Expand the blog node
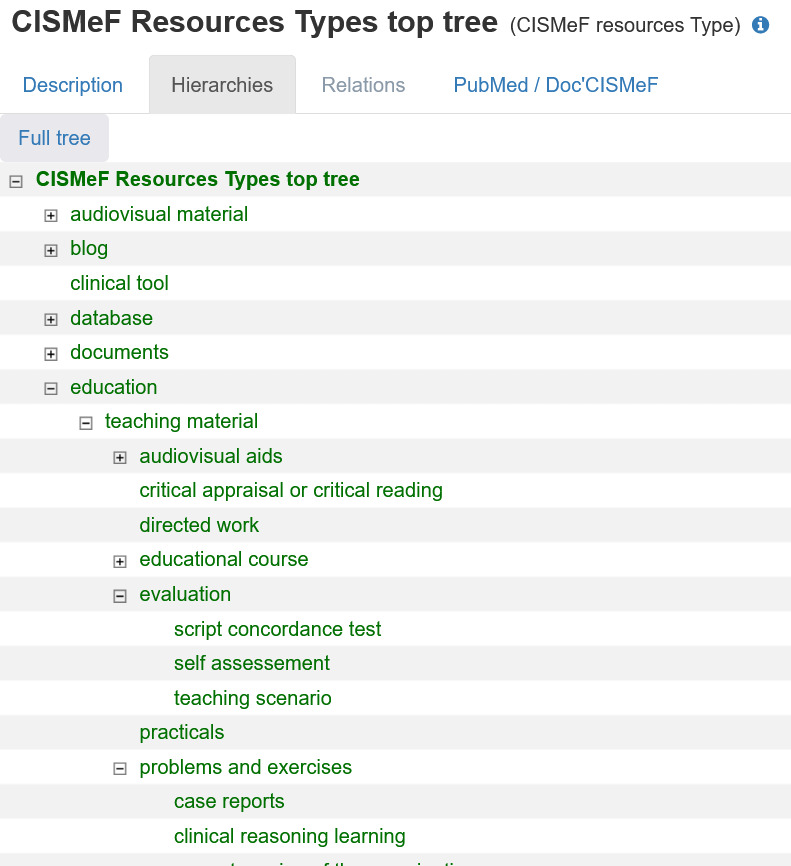 51,250
